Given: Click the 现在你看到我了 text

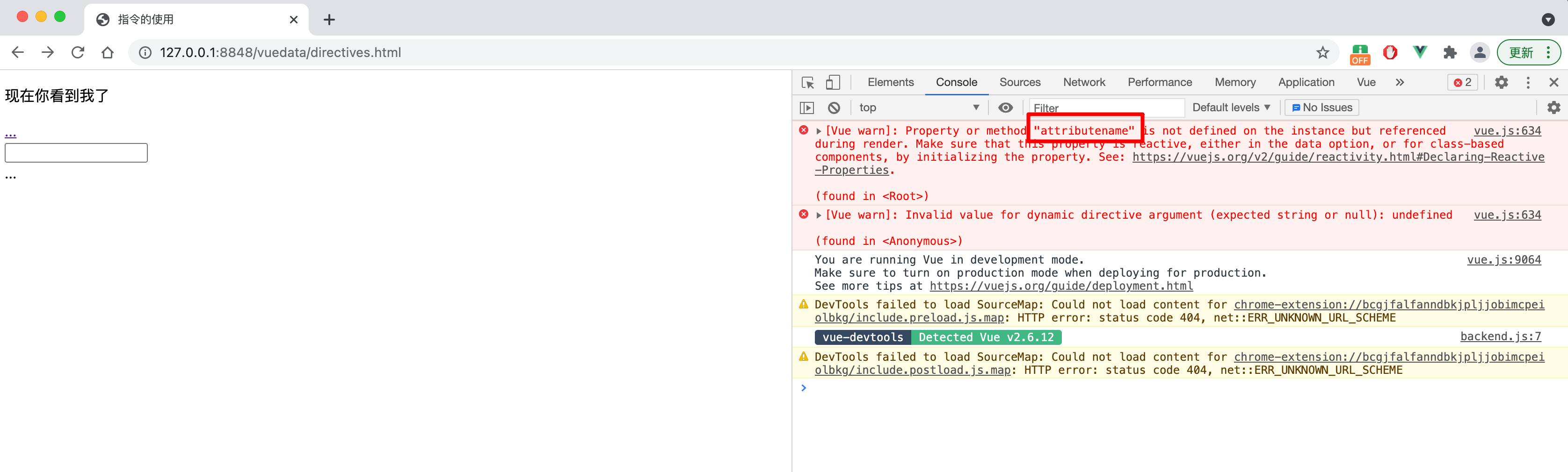Looking at the screenshot, I should click(57, 95).
